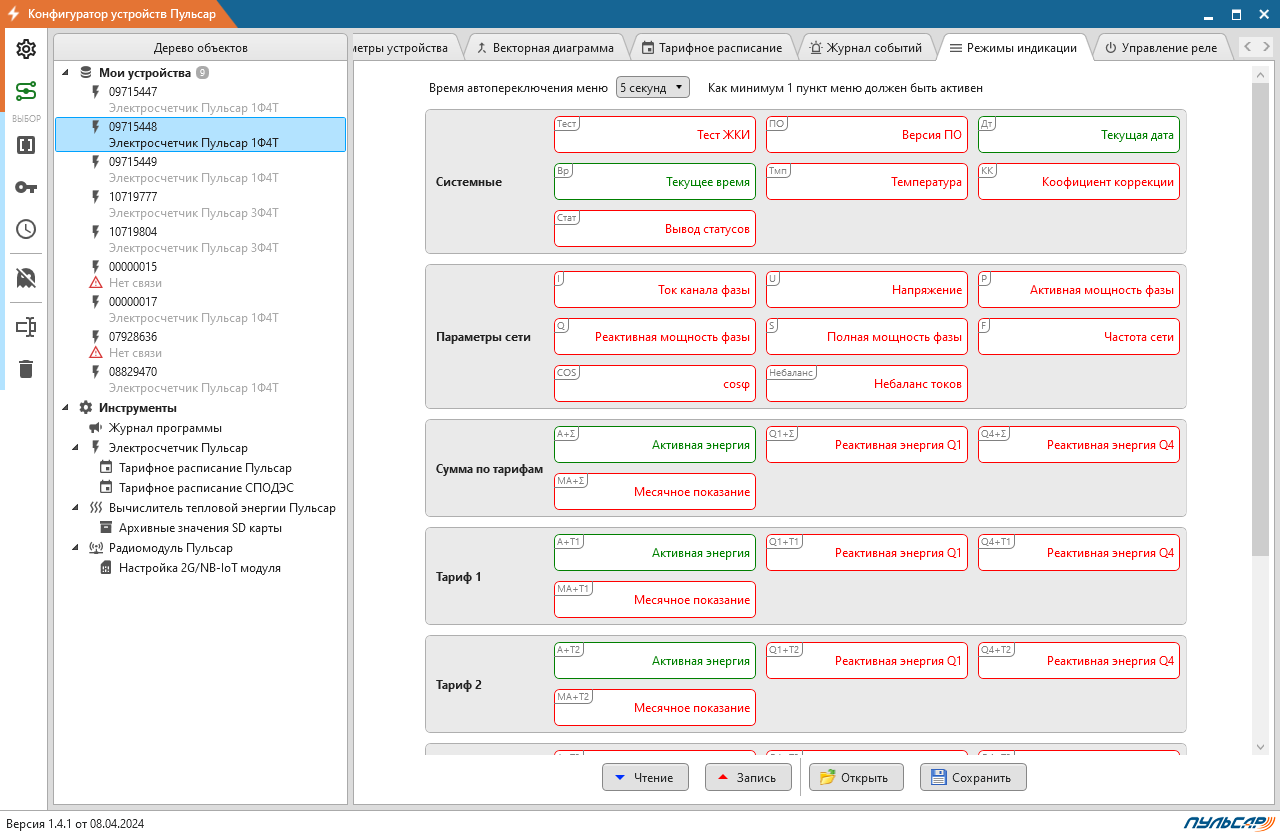
Task: Click the Чтение button
Action: [x=645, y=777]
